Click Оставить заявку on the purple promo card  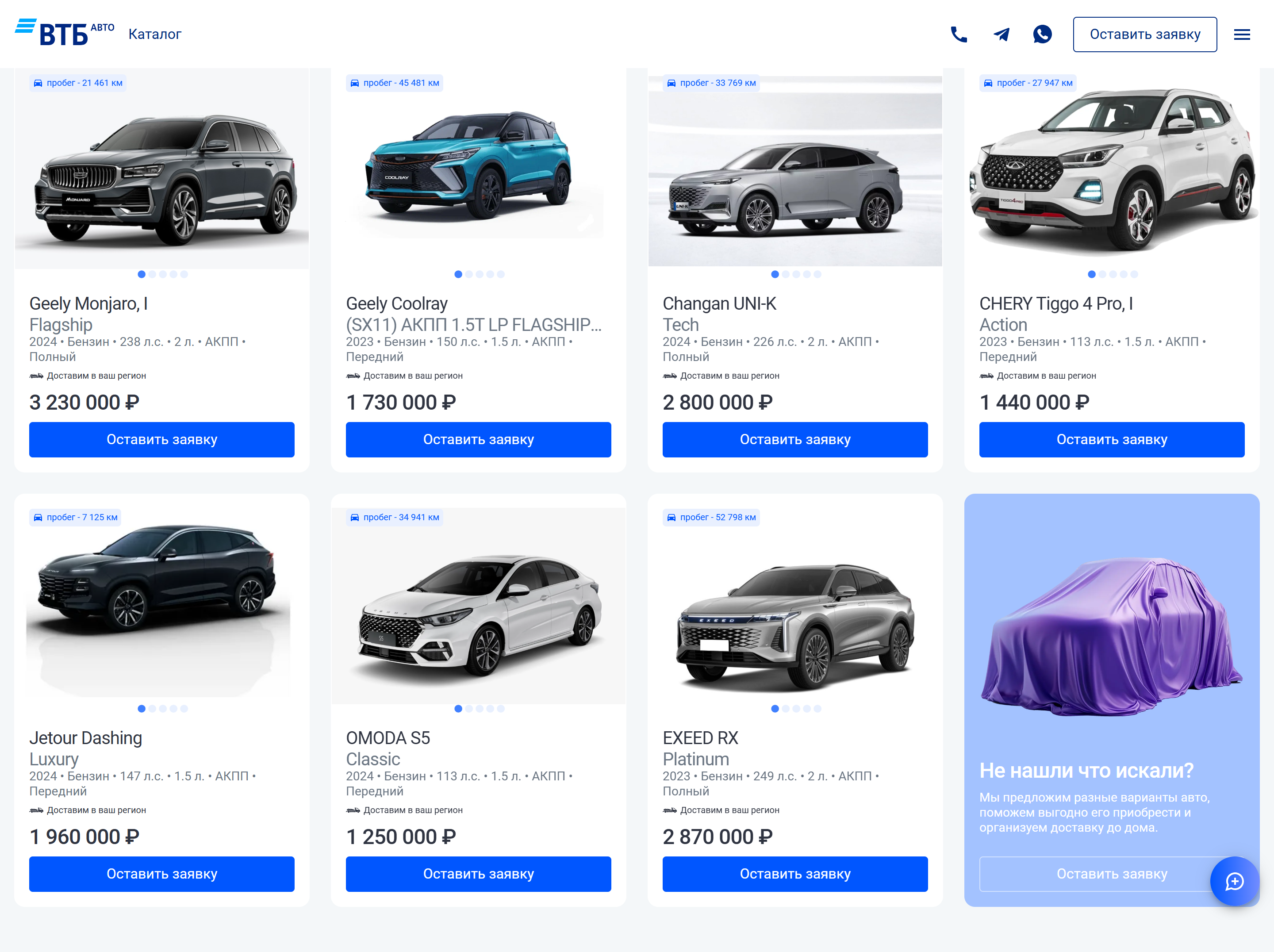click(x=1112, y=874)
